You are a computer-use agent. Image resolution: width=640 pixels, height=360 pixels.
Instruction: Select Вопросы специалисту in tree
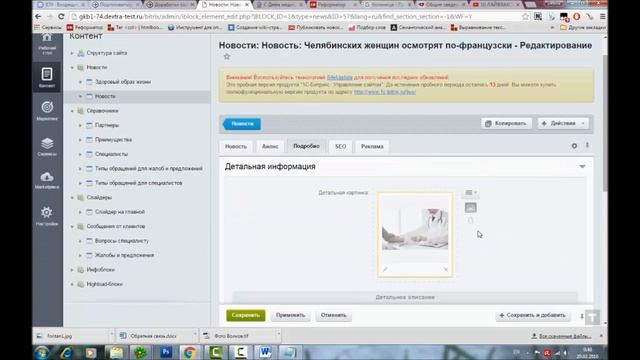click(x=122, y=241)
